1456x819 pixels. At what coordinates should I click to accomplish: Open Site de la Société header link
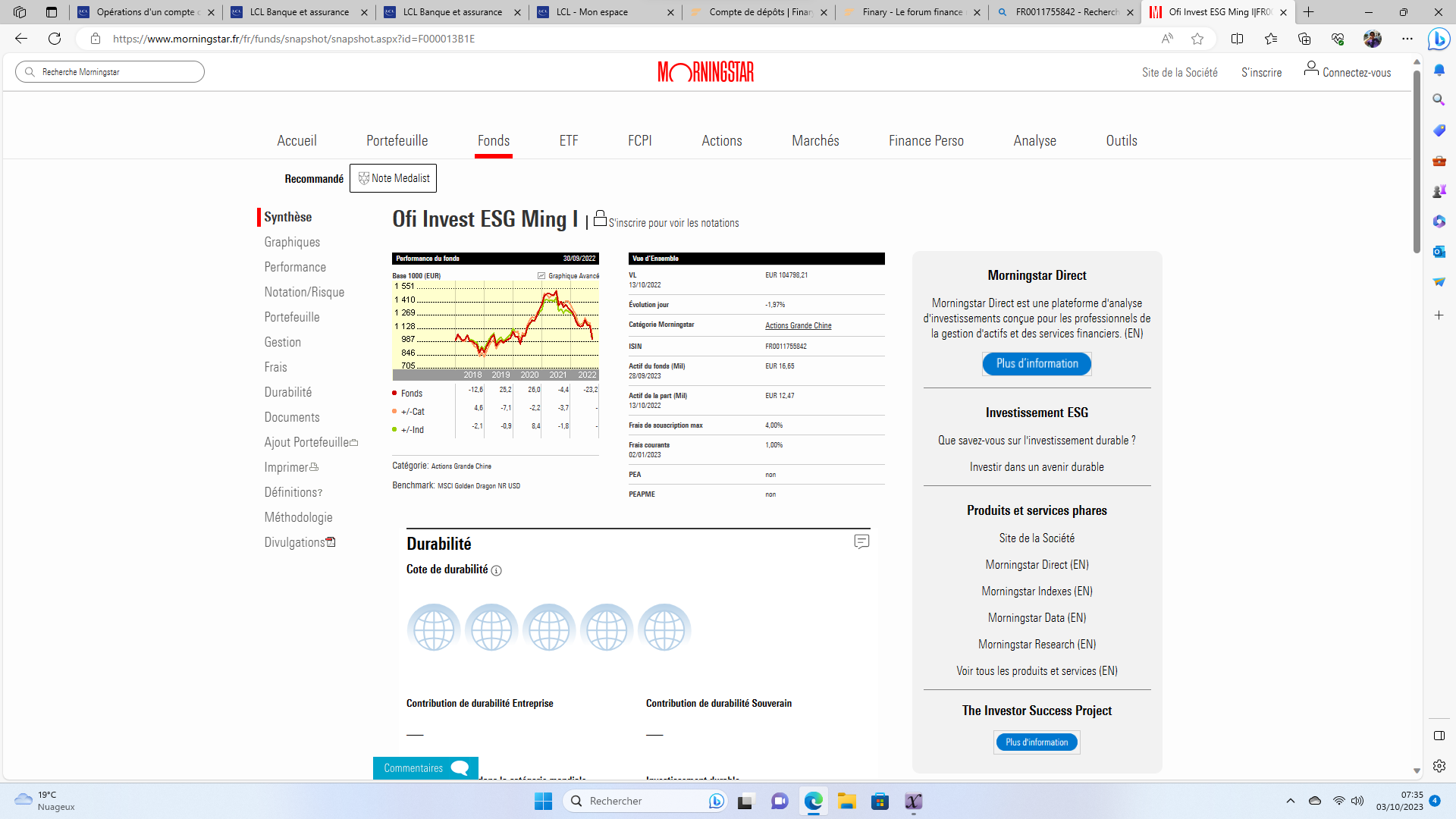1179,73
